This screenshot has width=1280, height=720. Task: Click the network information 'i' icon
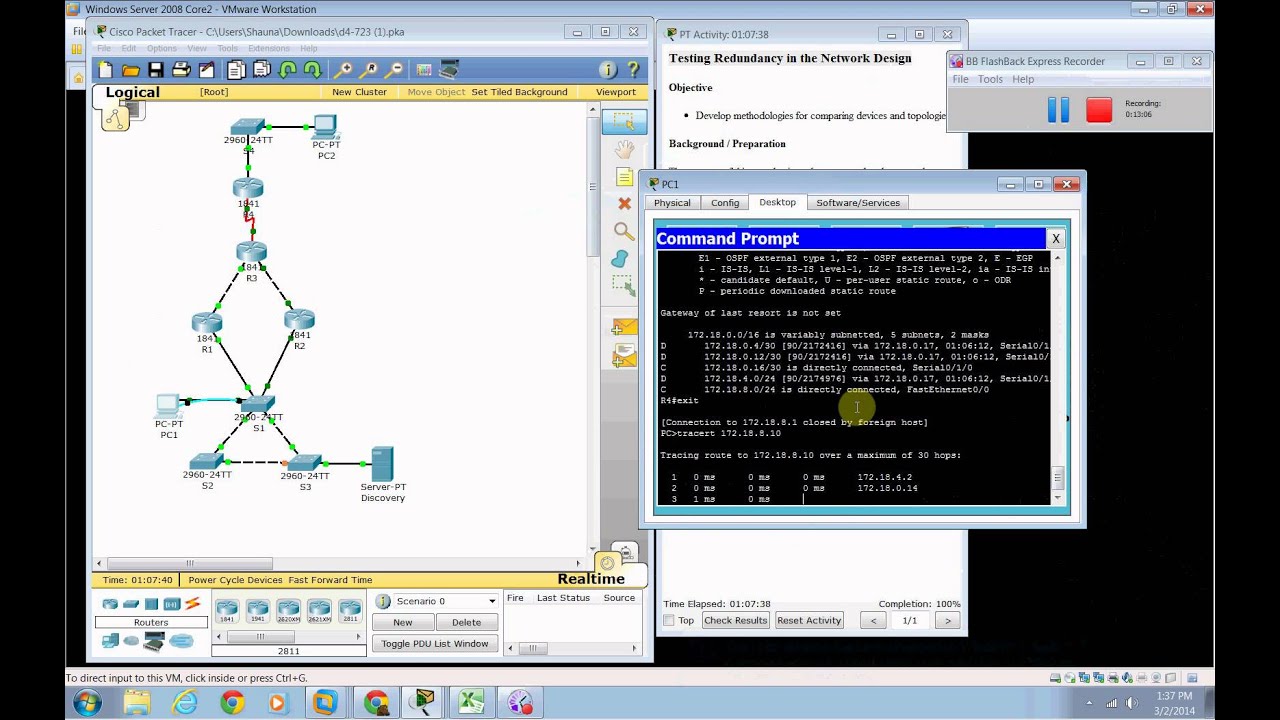coord(607,70)
